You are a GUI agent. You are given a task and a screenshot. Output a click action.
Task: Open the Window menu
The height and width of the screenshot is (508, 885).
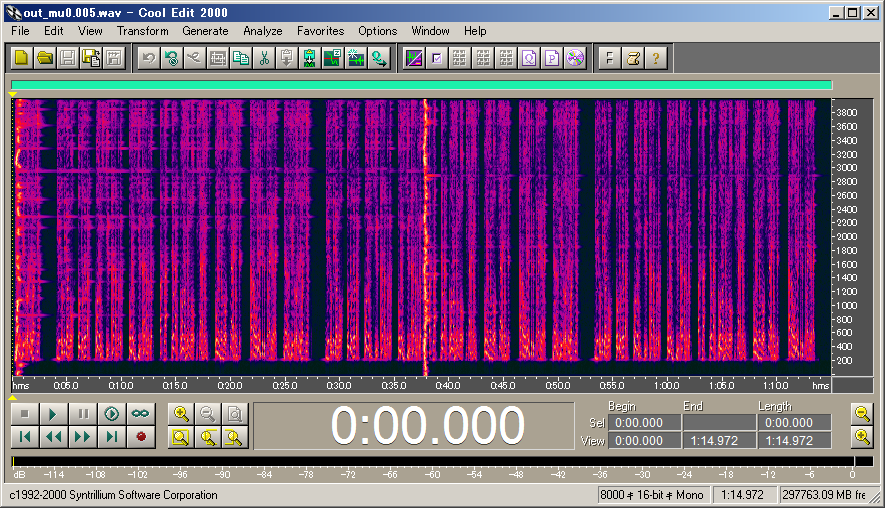click(x=431, y=31)
